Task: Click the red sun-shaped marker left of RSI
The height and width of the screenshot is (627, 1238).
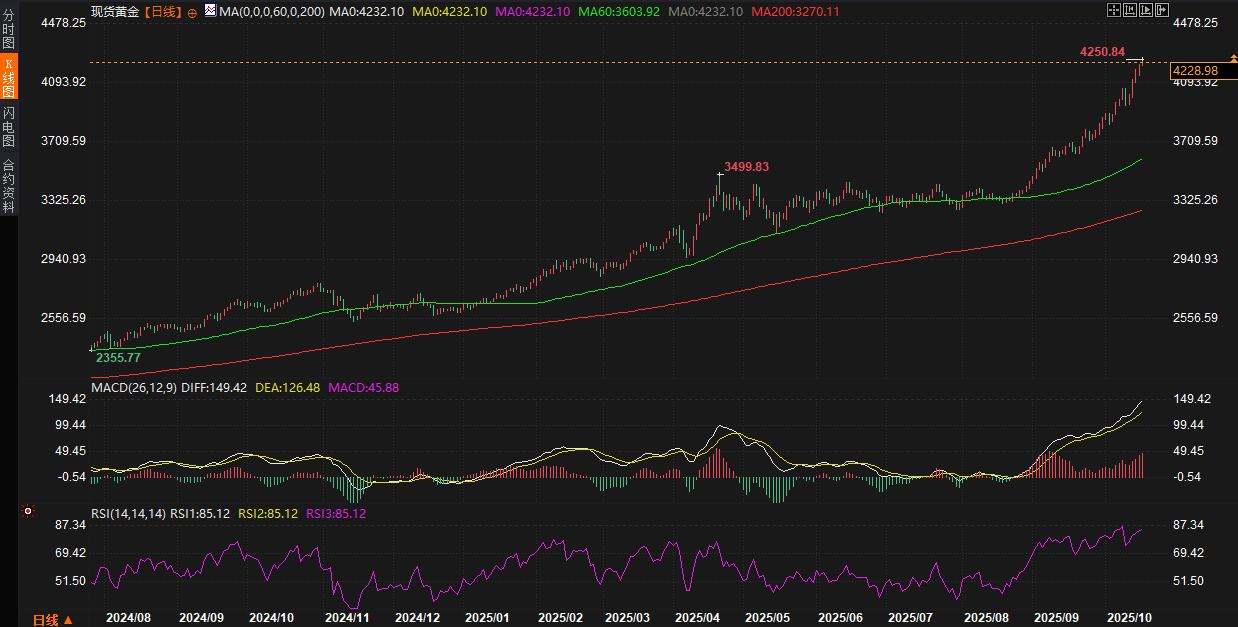Action: pyautogui.click(x=28, y=511)
